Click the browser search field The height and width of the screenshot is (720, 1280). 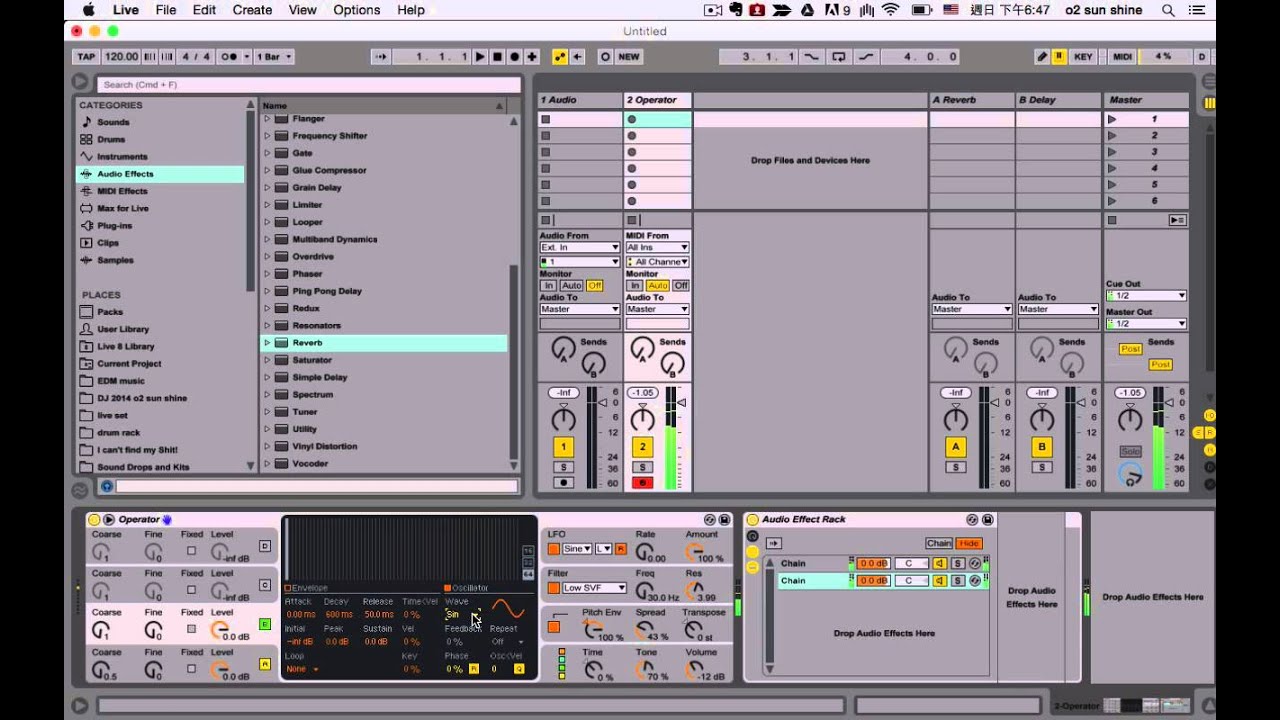310,85
